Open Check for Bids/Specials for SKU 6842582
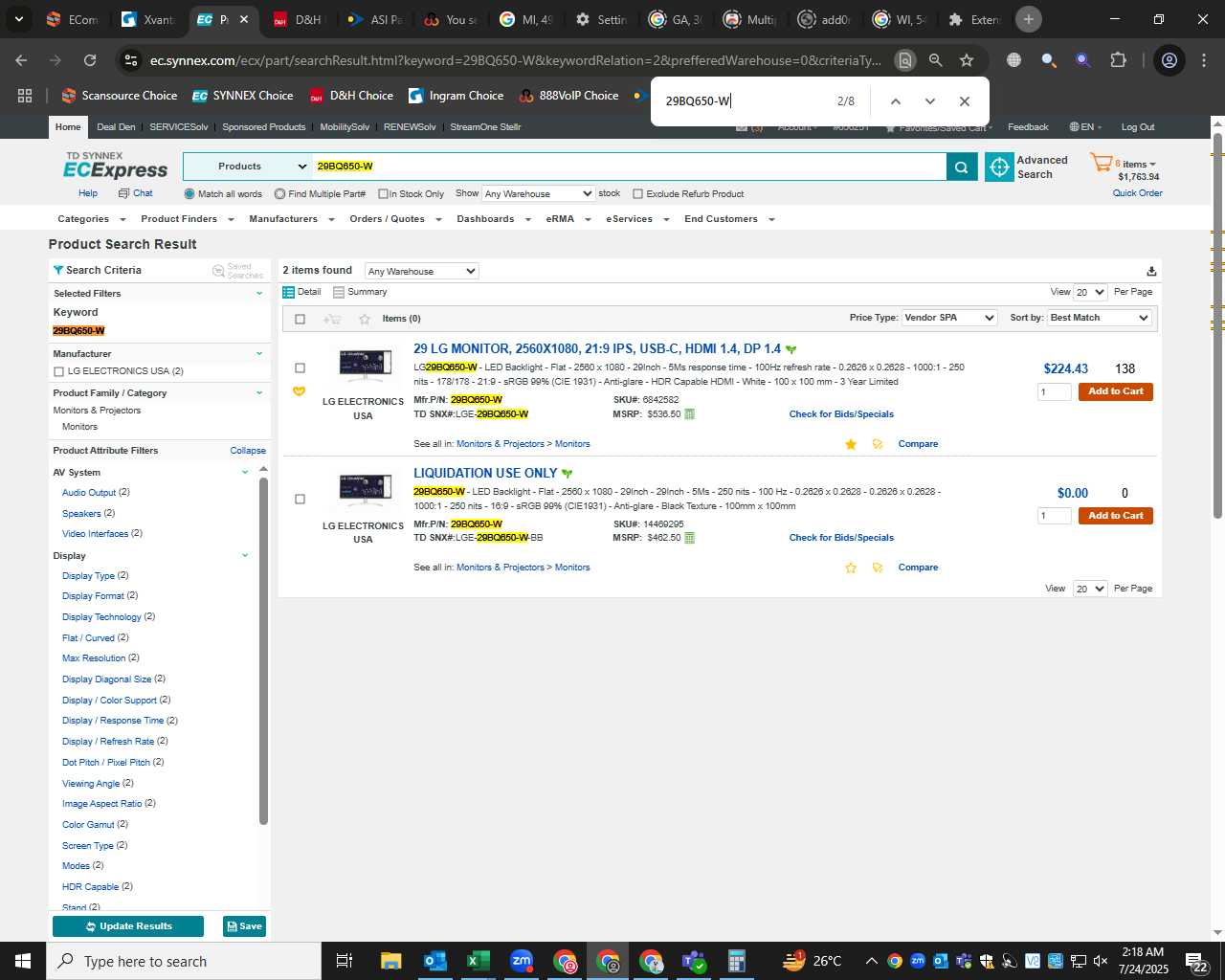1225x980 pixels. tap(841, 414)
